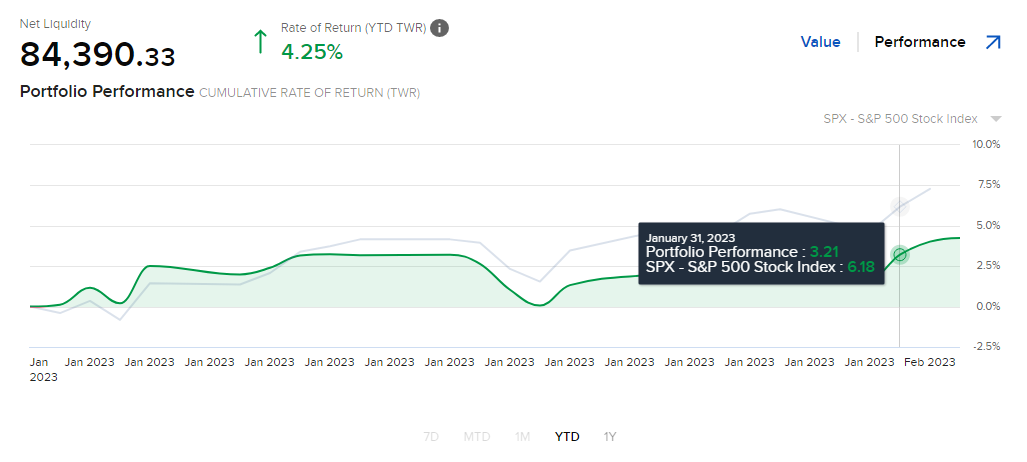
Task: Click the 10.0% y-axis label
Action: 986,144
